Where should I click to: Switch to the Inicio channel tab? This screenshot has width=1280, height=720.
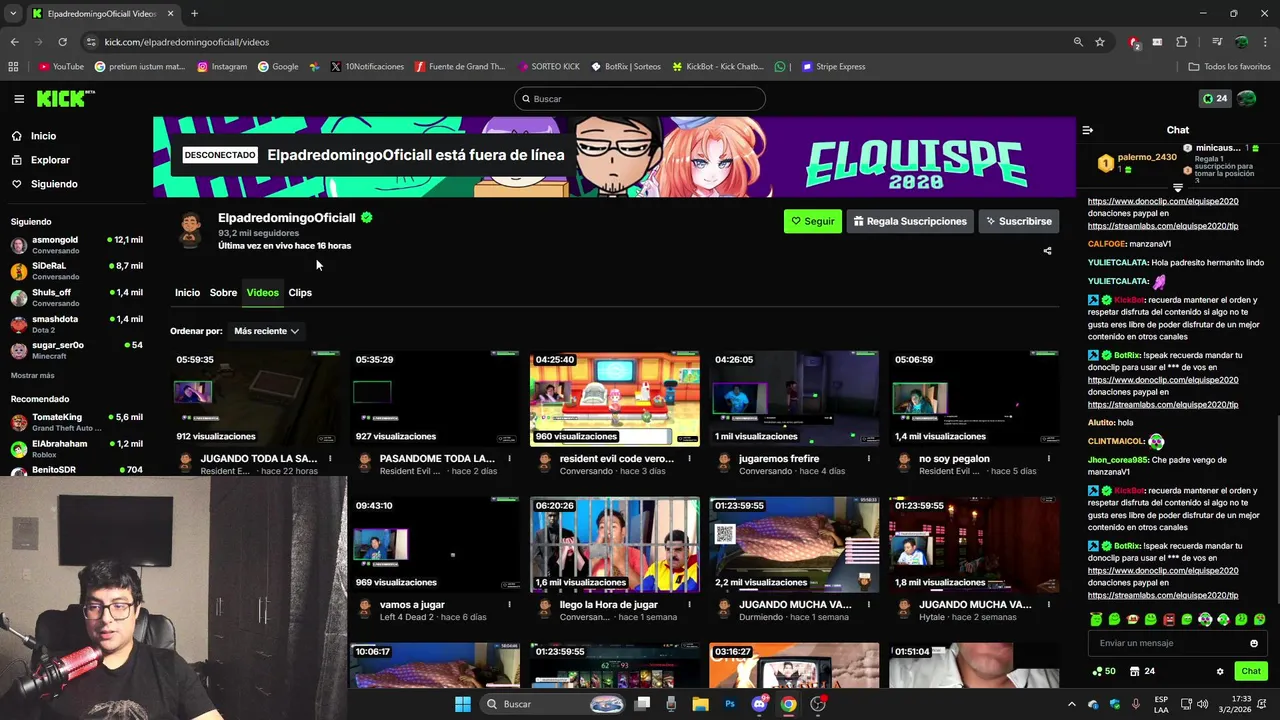pyautogui.click(x=187, y=293)
